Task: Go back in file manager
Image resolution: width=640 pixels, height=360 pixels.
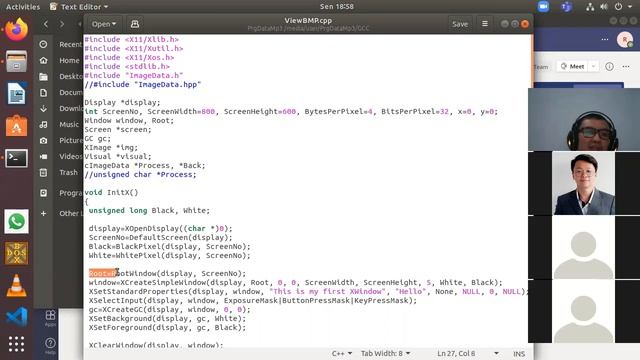Action: coord(46,24)
